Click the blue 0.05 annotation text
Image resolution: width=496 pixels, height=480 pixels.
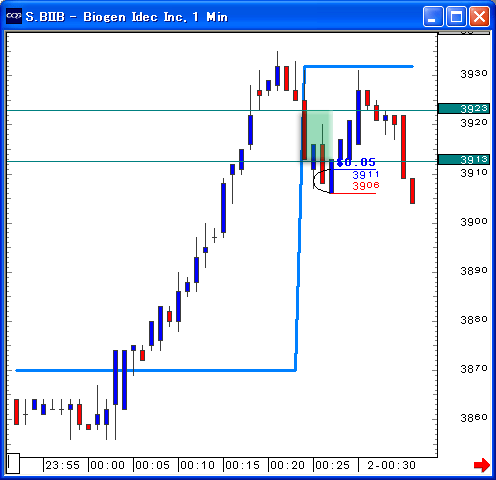[356, 162]
